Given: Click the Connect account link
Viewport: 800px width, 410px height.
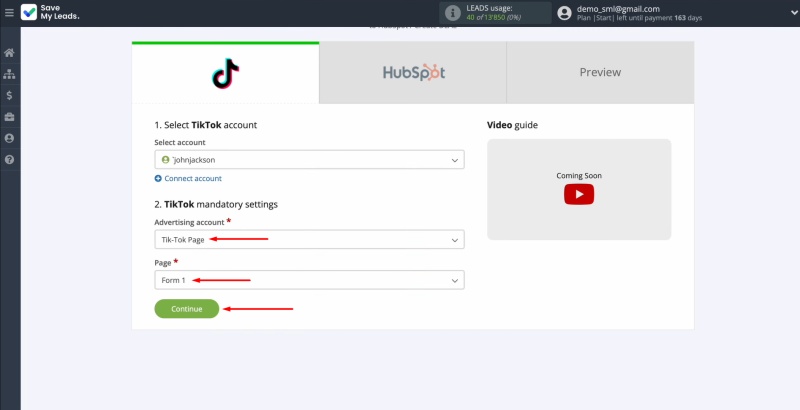Looking at the screenshot, I should (x=193, y=178).
